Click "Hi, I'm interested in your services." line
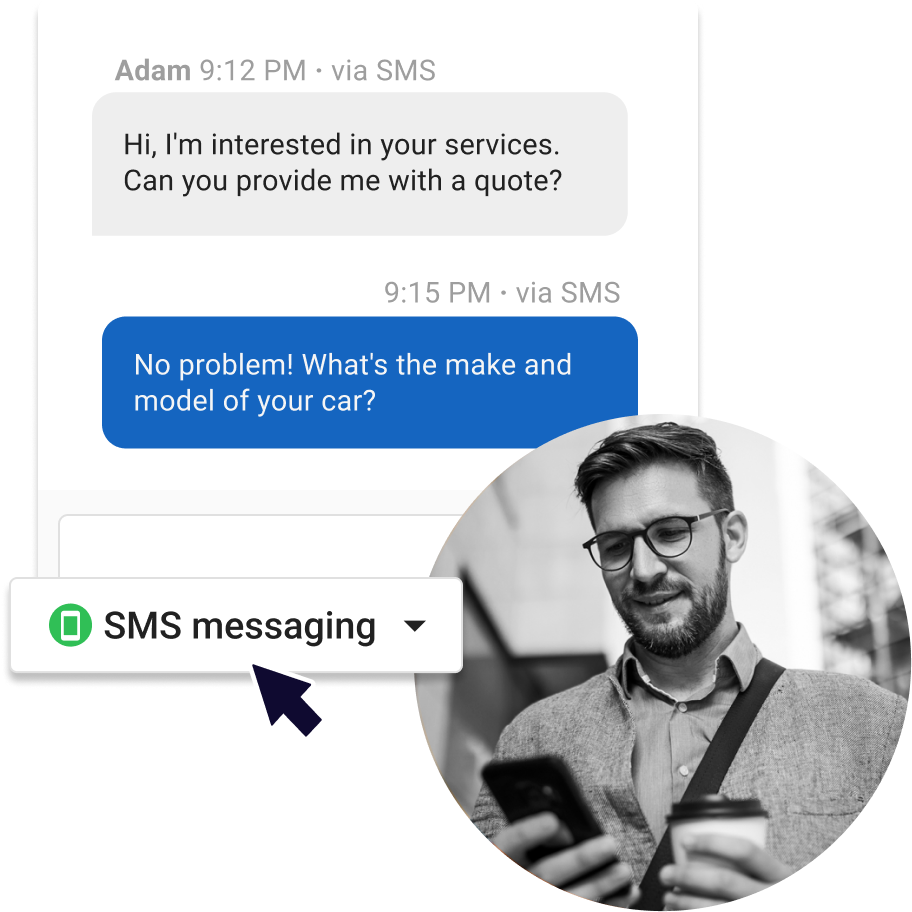This screenshot has width=912, height=912. 341,145
